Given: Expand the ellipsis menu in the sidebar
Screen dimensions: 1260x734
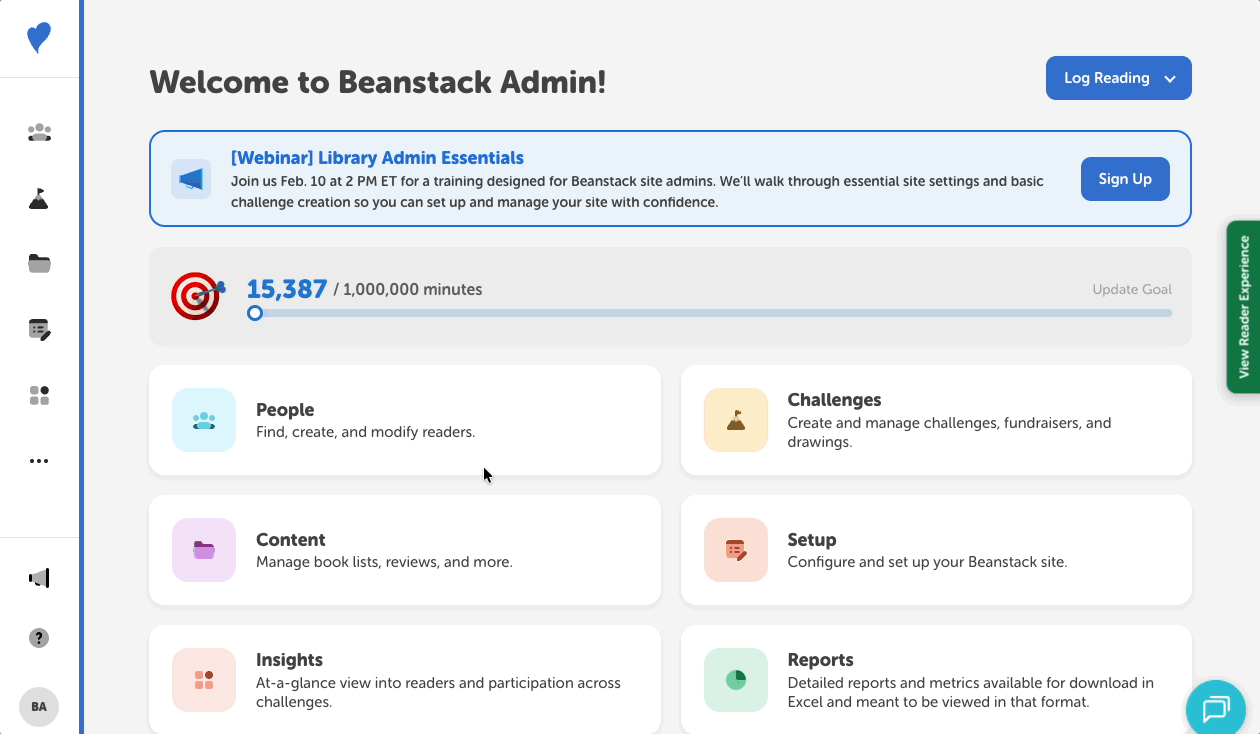Looking at the screenshot, I should pyautogui.click(x=39, y=460).
